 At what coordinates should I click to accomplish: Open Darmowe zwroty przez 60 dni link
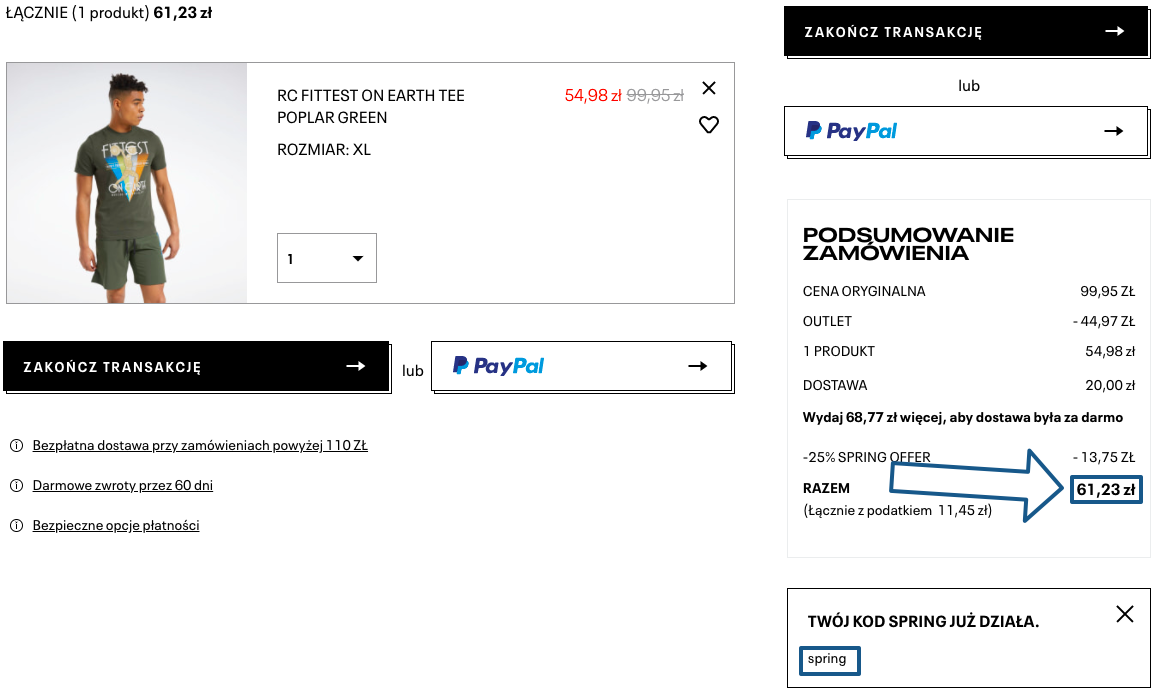pos(123,485)
